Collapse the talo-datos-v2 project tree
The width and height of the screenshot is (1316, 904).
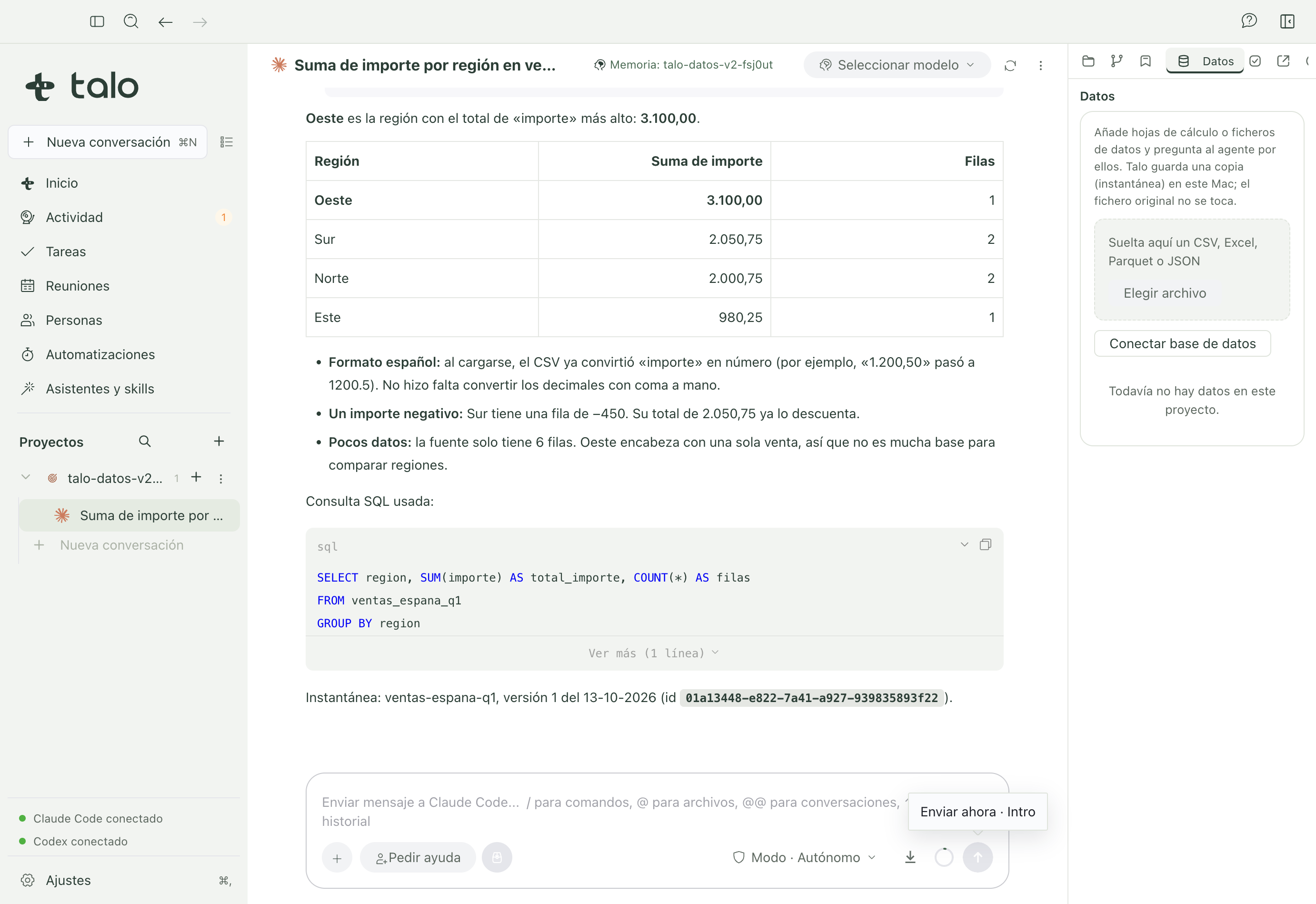point(26,478)
